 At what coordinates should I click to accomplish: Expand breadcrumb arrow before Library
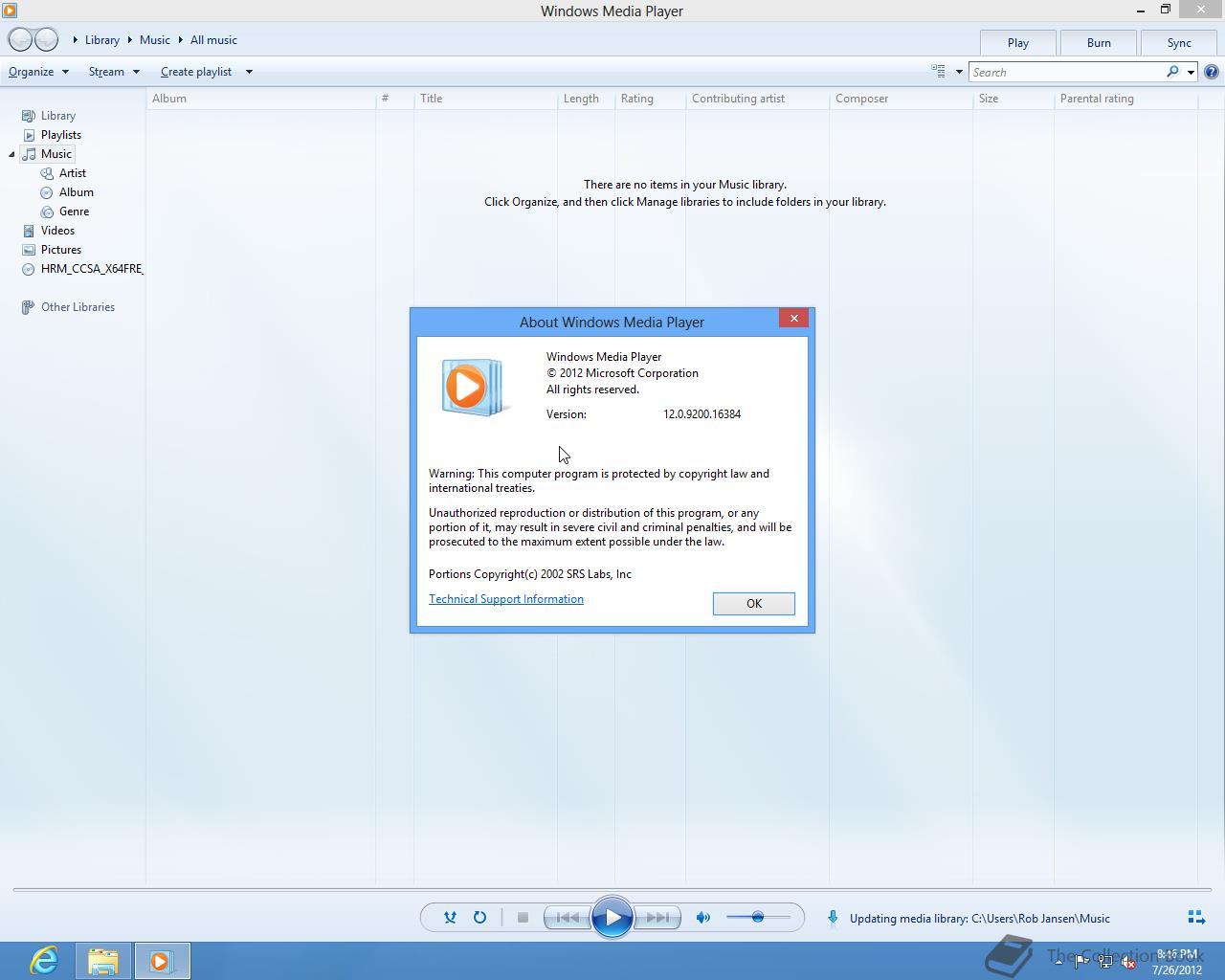click(x=75, y=40)
